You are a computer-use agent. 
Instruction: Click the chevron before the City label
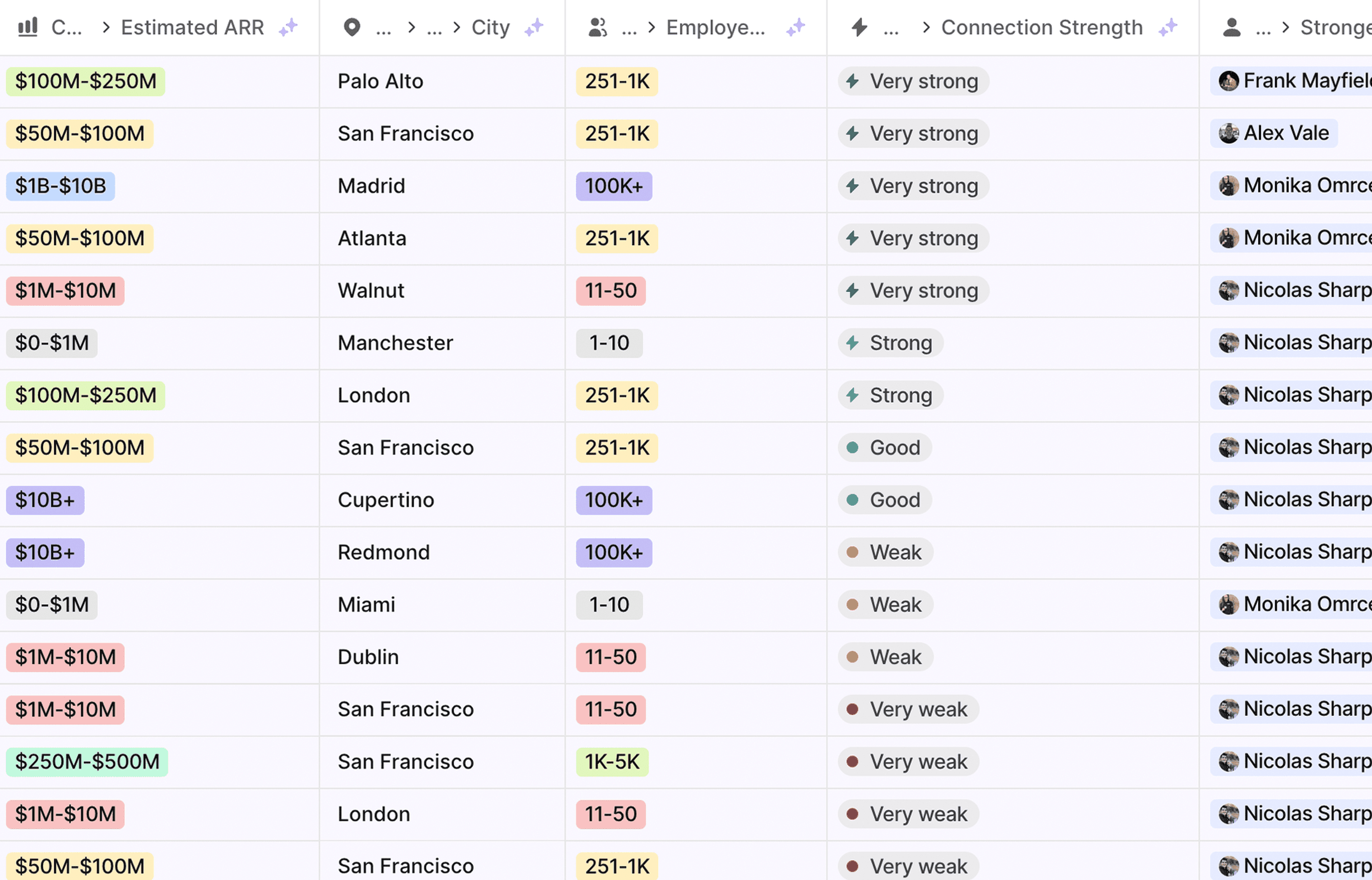pos(456,27)
